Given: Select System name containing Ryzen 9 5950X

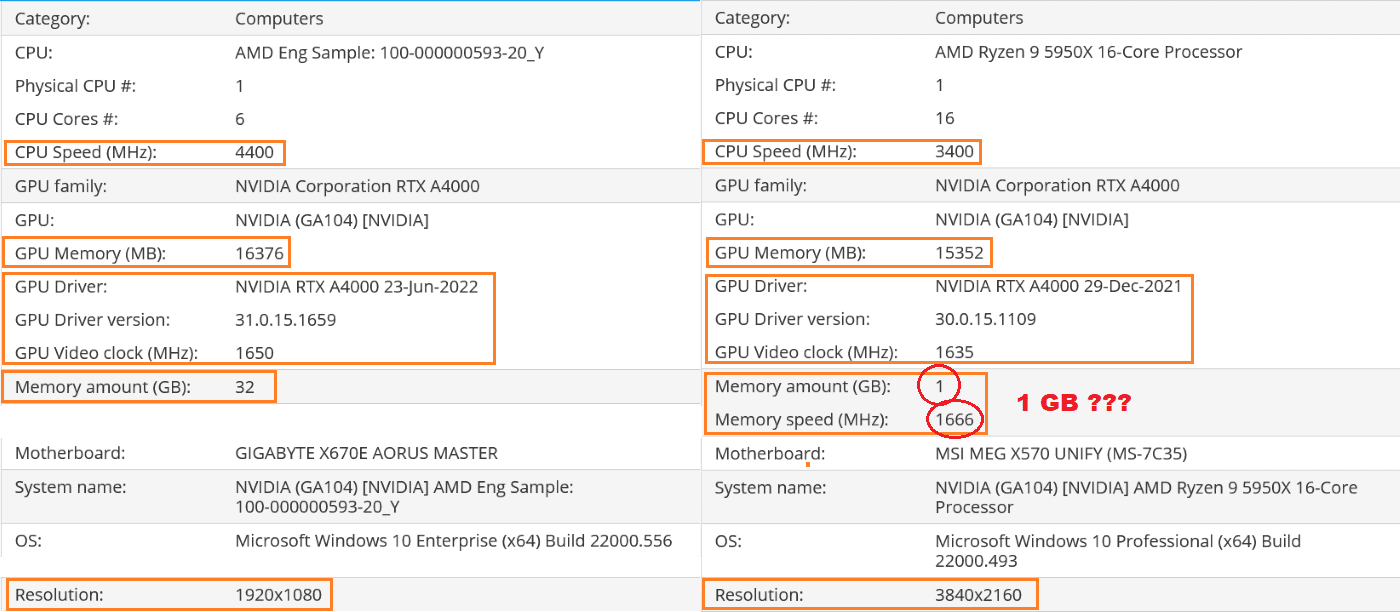Looking at the screenshot, I should click(1146, 497).
